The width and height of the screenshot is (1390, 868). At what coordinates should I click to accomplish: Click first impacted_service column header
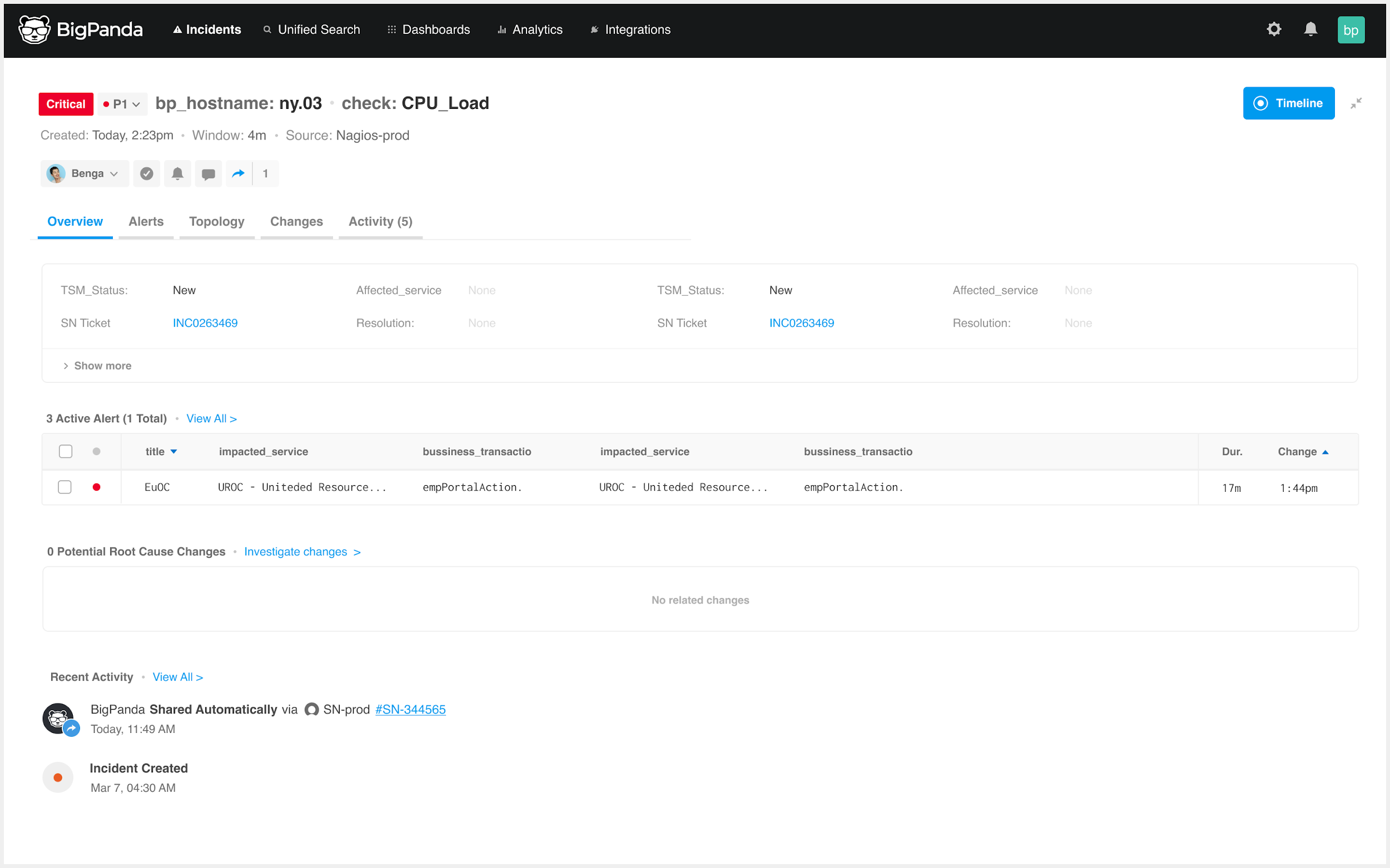[x=263, y=451]
